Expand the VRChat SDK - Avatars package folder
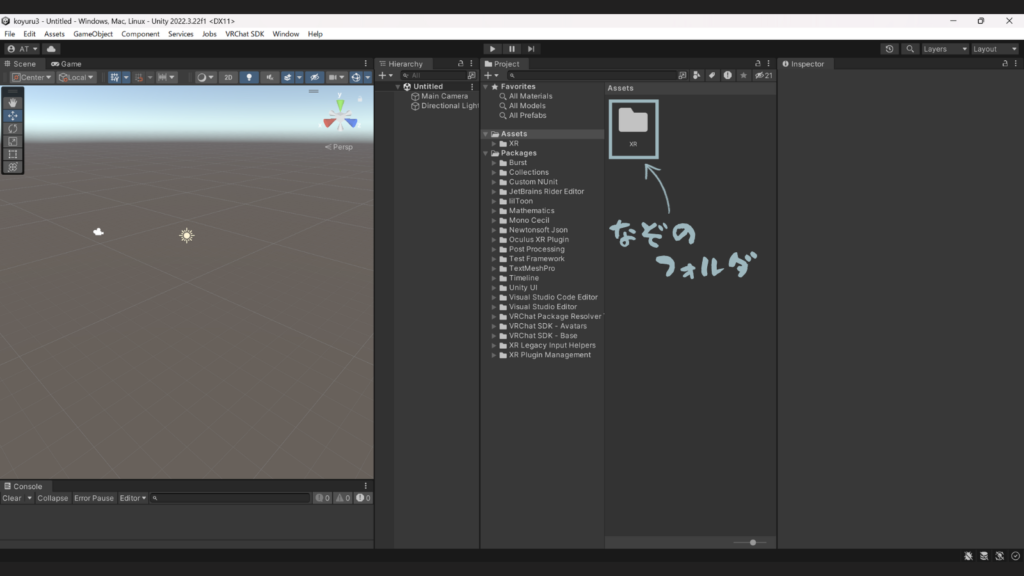The width and height of the screenshot is (1024, 576). (494, 326)
